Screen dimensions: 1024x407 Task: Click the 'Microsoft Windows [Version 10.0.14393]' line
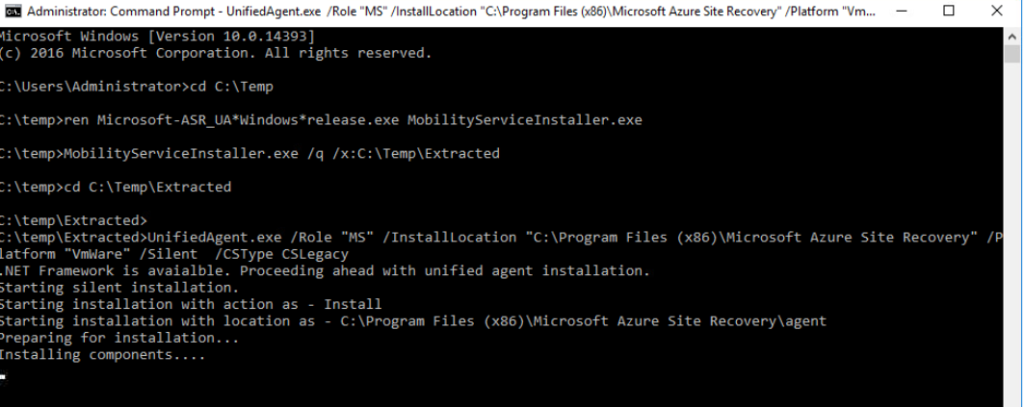coord(157,36)
